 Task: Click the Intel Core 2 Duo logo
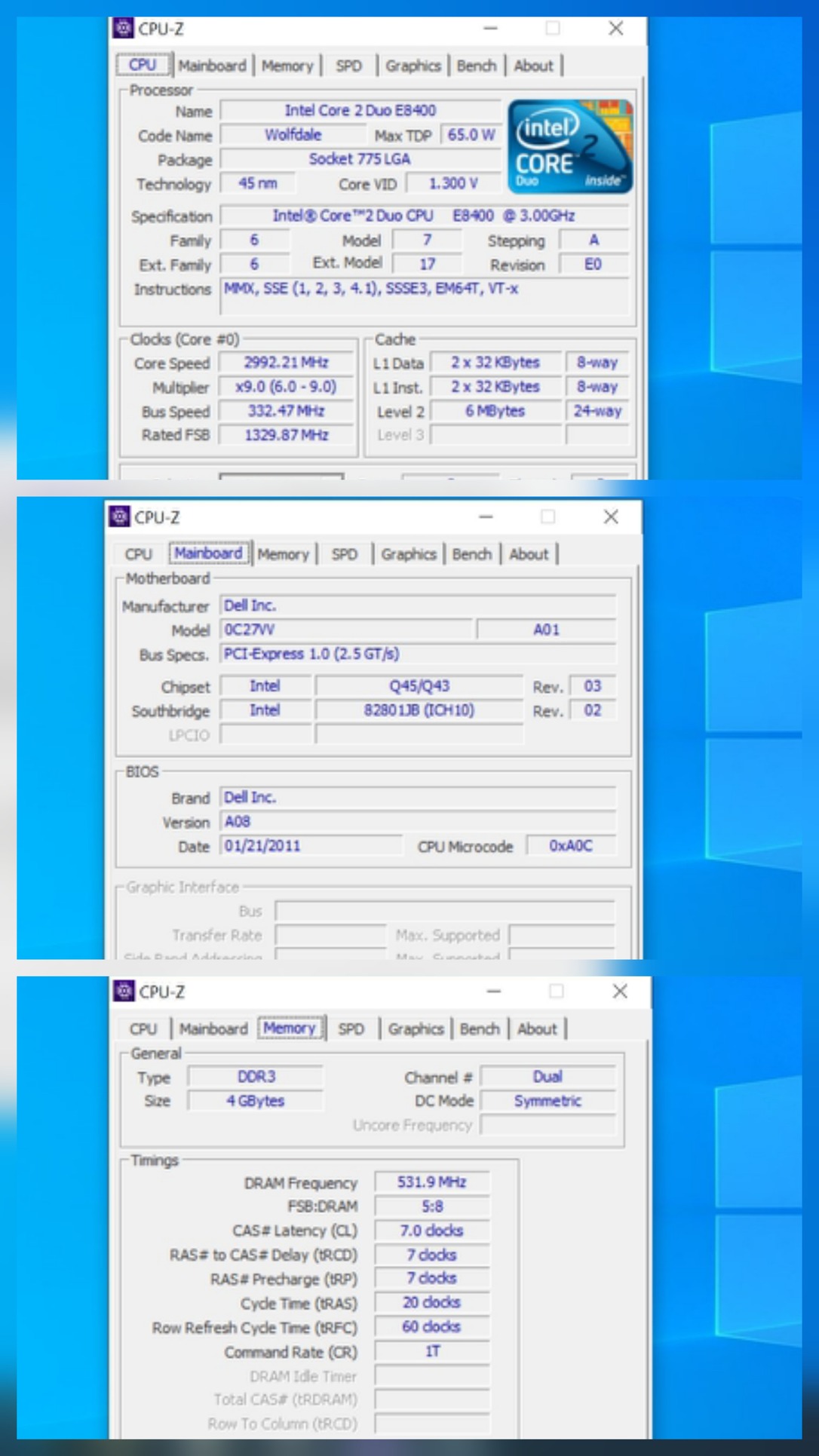(570, 147)
